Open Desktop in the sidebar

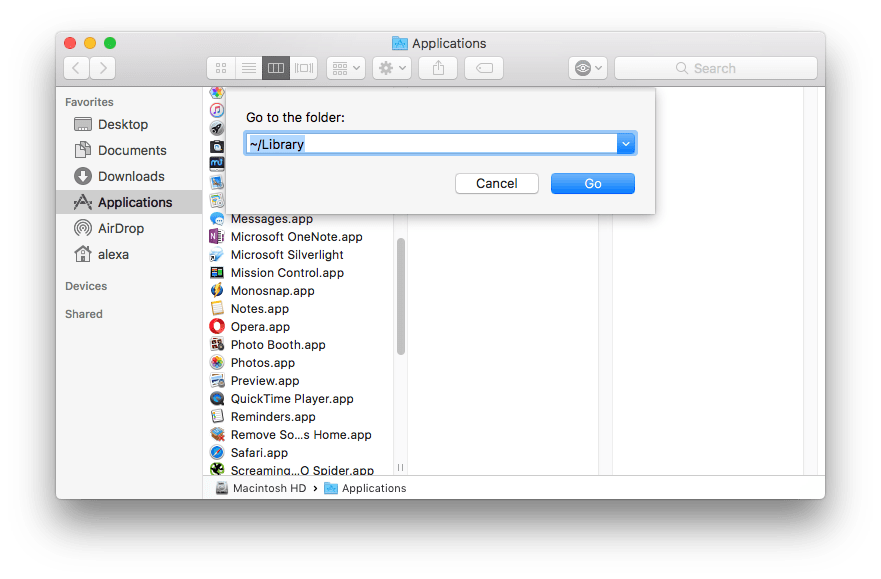click(x=122, y=124)
